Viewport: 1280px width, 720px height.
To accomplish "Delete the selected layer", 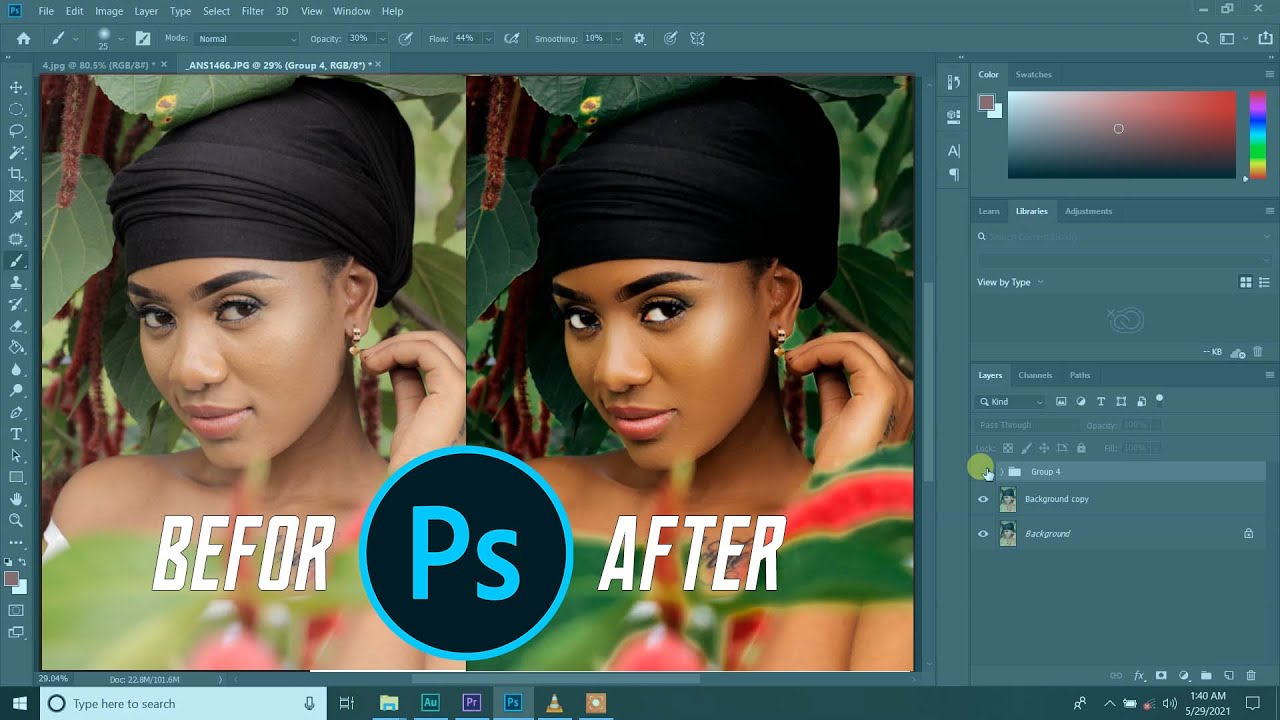I will pos(1251,676).
